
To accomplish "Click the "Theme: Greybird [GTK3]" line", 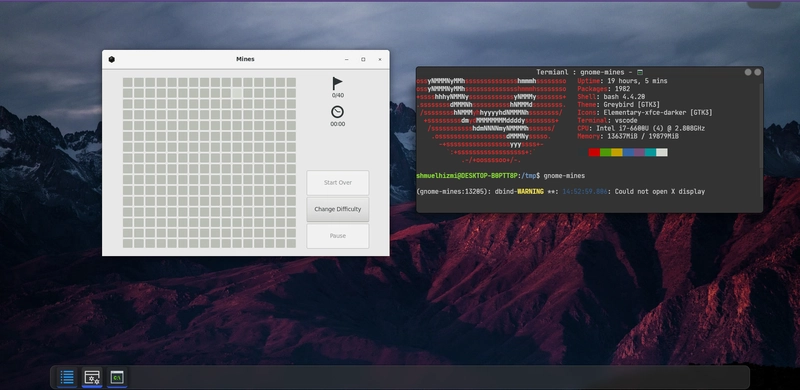I will point(618,105).
